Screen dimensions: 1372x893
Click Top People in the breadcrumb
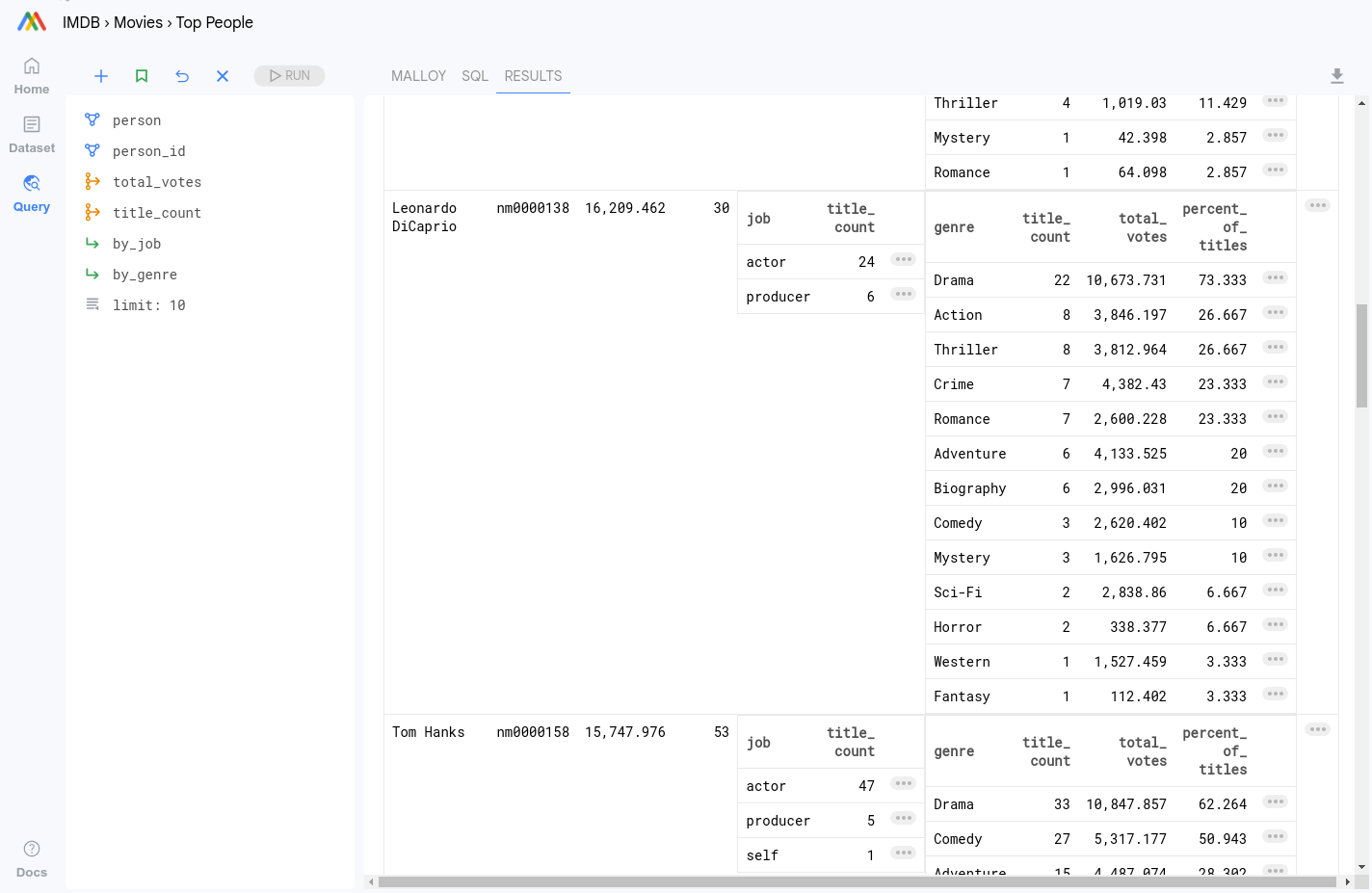tap(214, 22)
